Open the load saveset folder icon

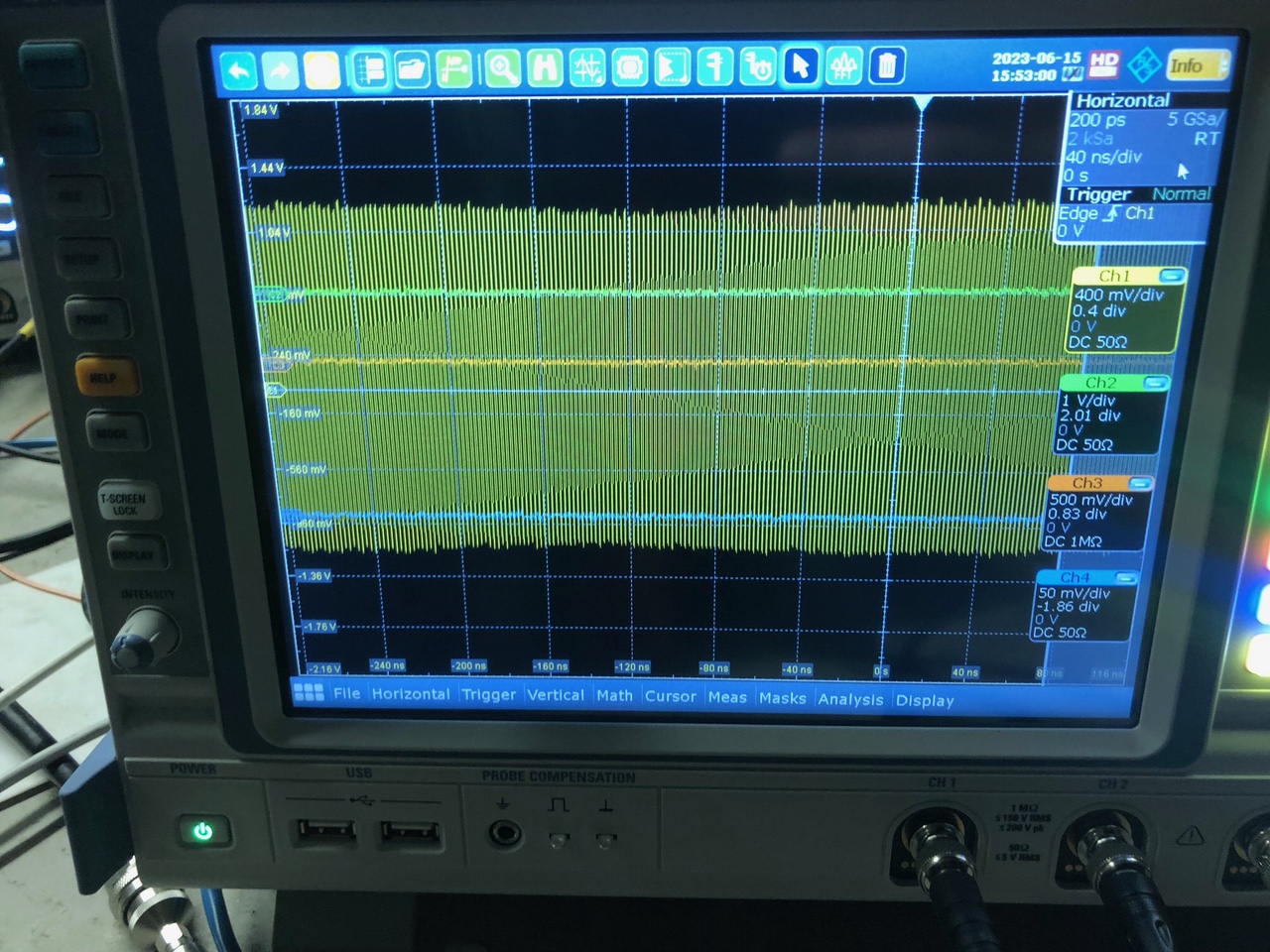412,68
